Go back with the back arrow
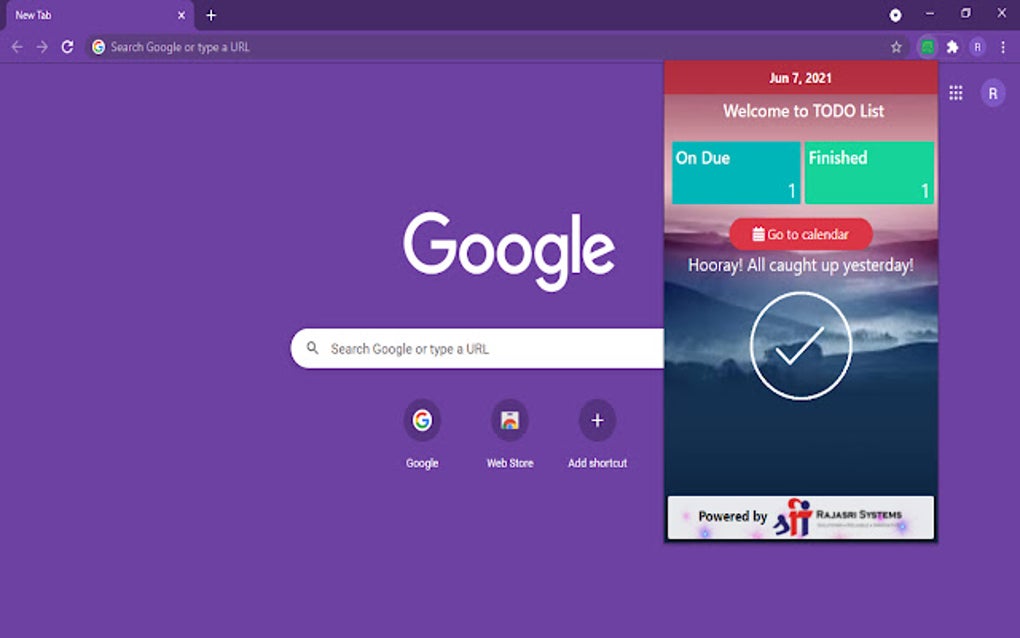 pos(17,47)
